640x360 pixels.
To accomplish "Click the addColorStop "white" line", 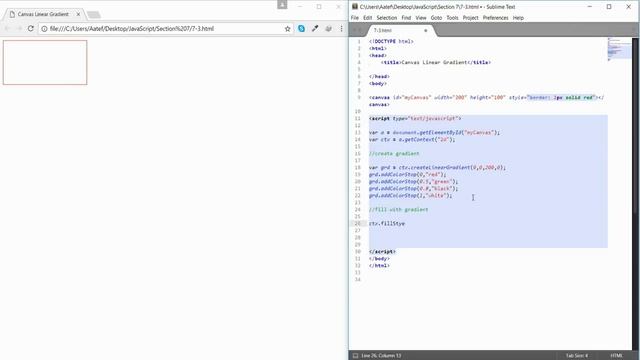I will (410, 196).
